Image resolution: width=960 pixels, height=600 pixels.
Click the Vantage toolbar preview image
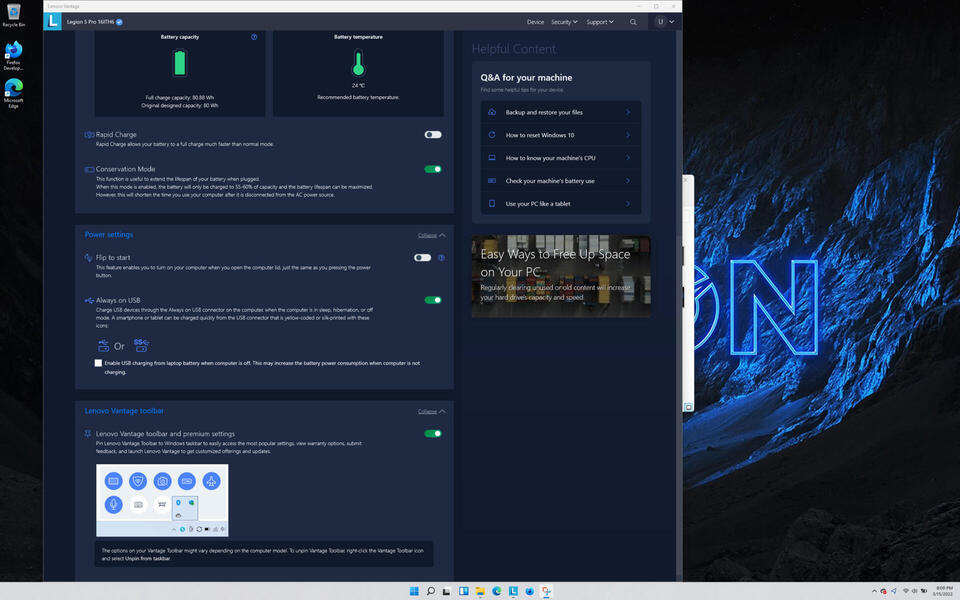coord(162,500)
